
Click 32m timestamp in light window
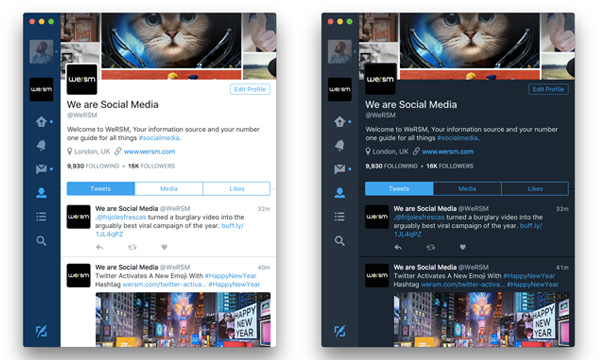(x=264, y=209)
